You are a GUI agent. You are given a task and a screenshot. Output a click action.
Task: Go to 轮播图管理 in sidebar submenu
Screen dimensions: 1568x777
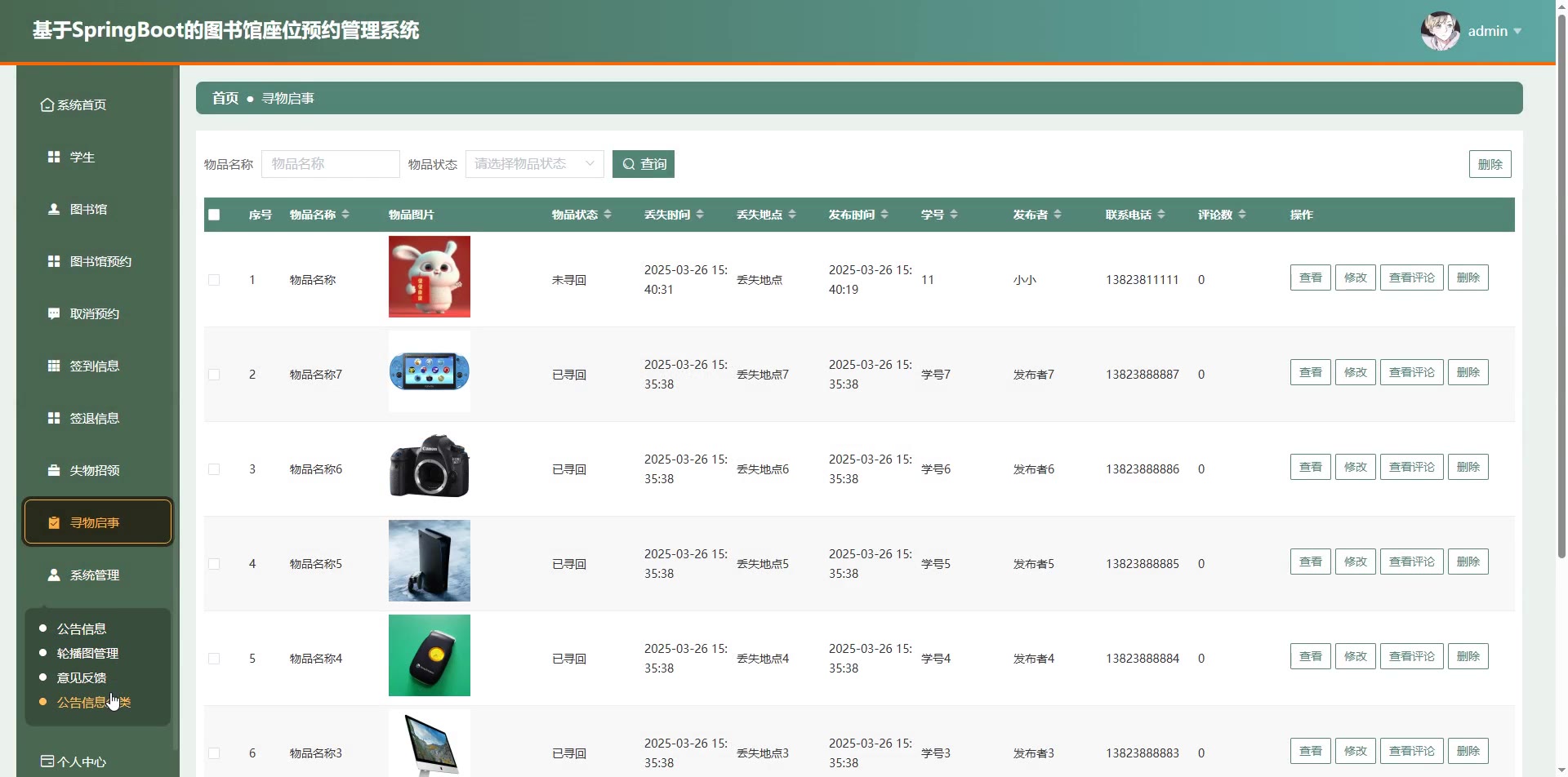tap(87, 653)
